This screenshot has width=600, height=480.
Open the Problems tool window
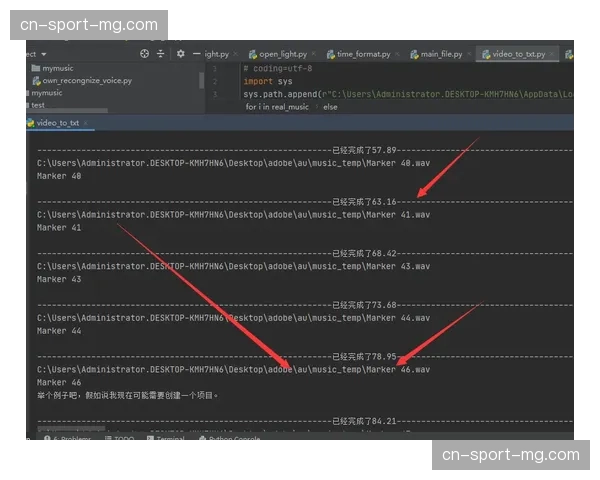(x=70, y=438)
